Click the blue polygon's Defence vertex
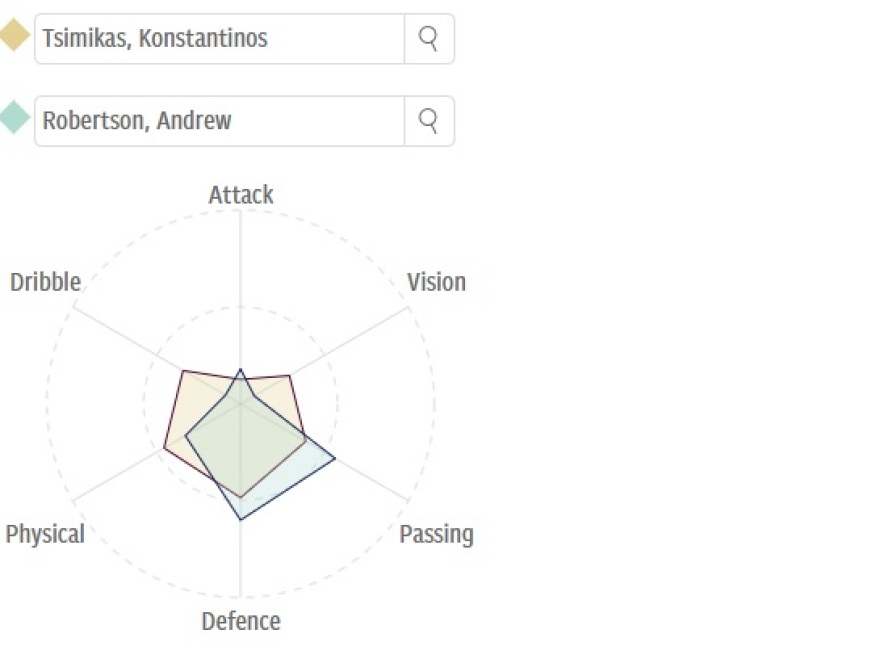The width and height of the screenshot is (880, 659). (x=241, y=520)
